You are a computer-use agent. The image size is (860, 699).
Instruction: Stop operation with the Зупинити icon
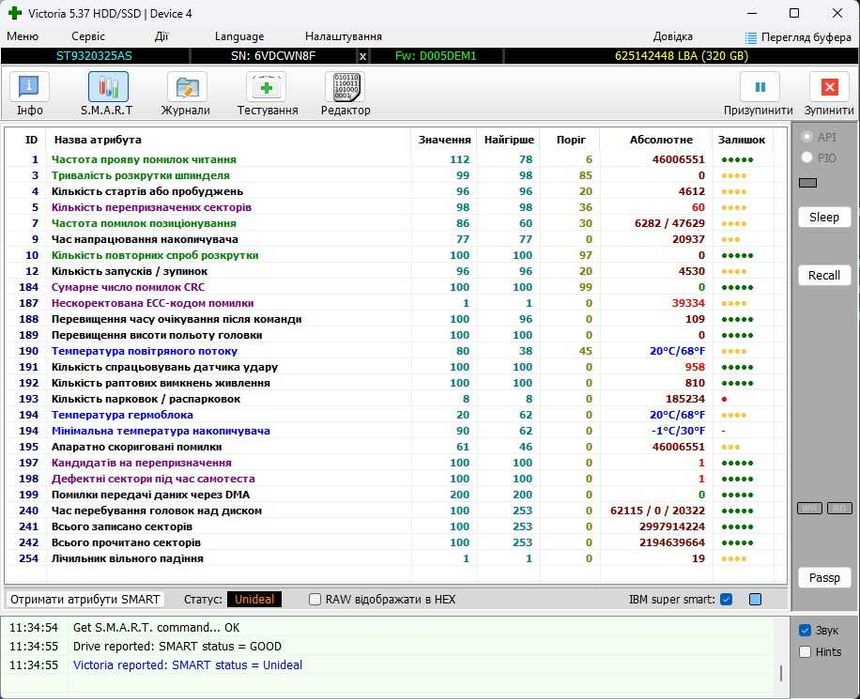click(x=829, y=94)
